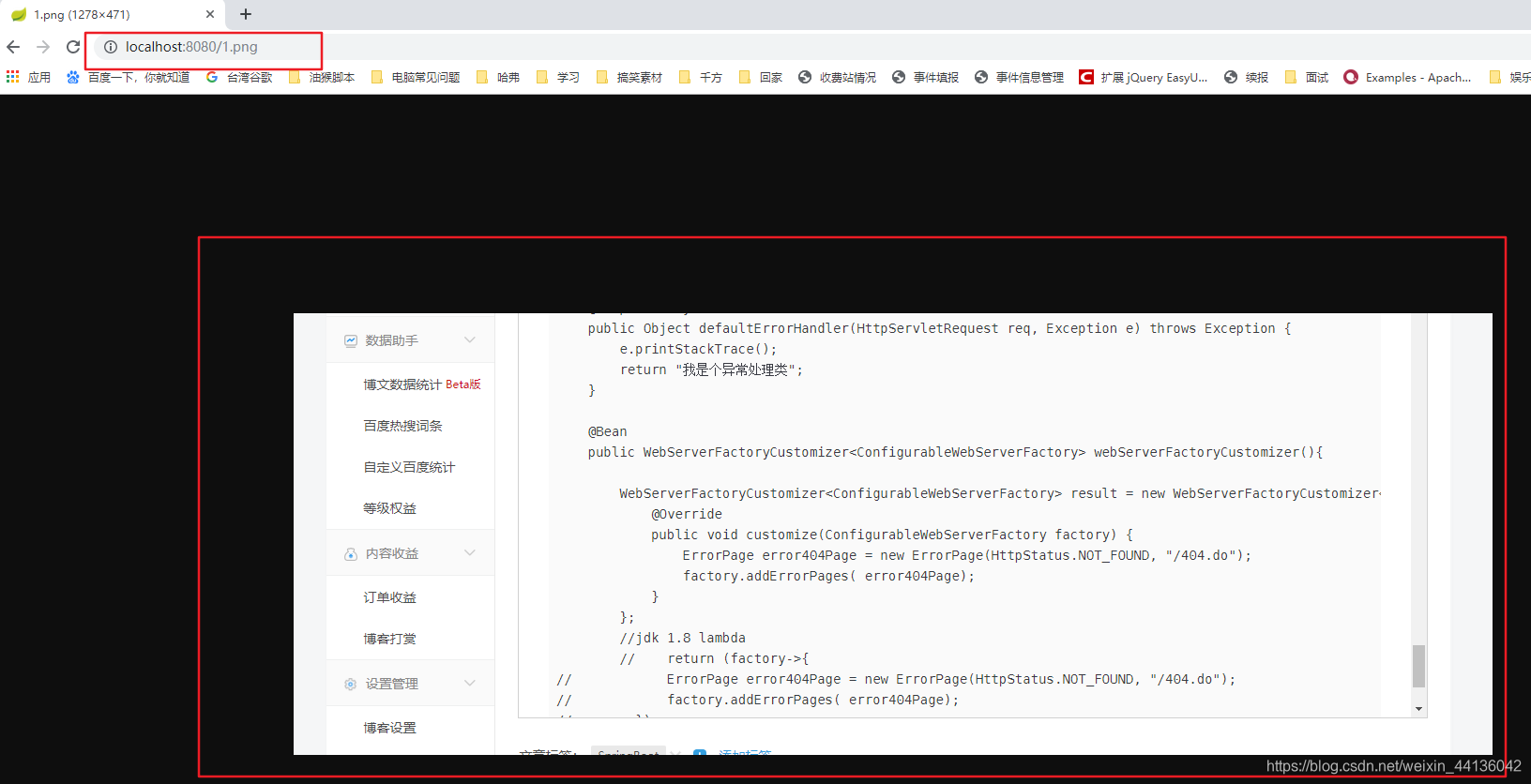Close the 1.png tab

coord(209,14)
